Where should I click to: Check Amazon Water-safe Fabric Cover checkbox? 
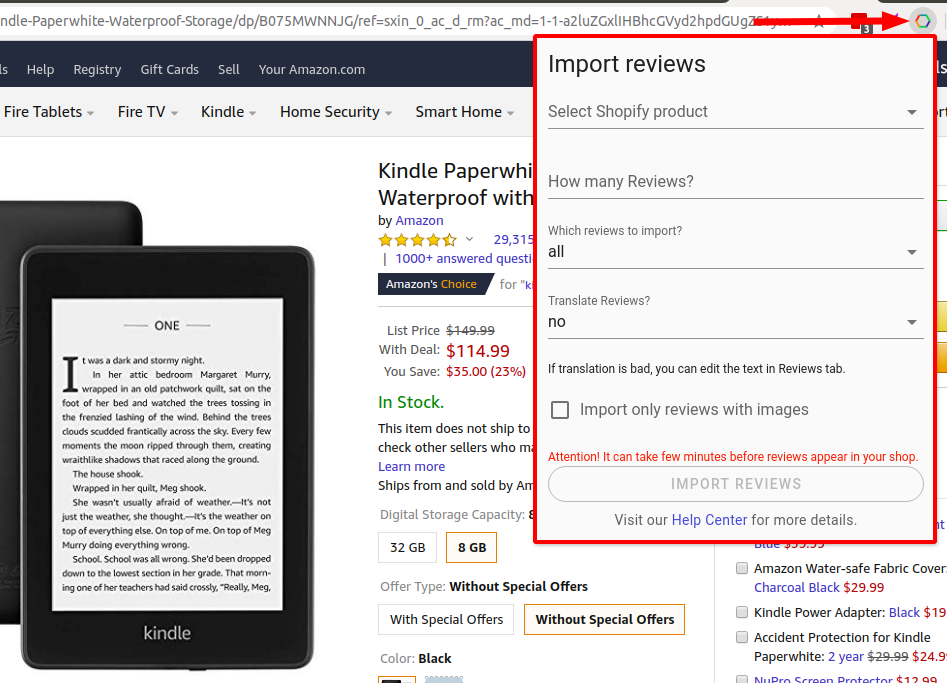742,568
